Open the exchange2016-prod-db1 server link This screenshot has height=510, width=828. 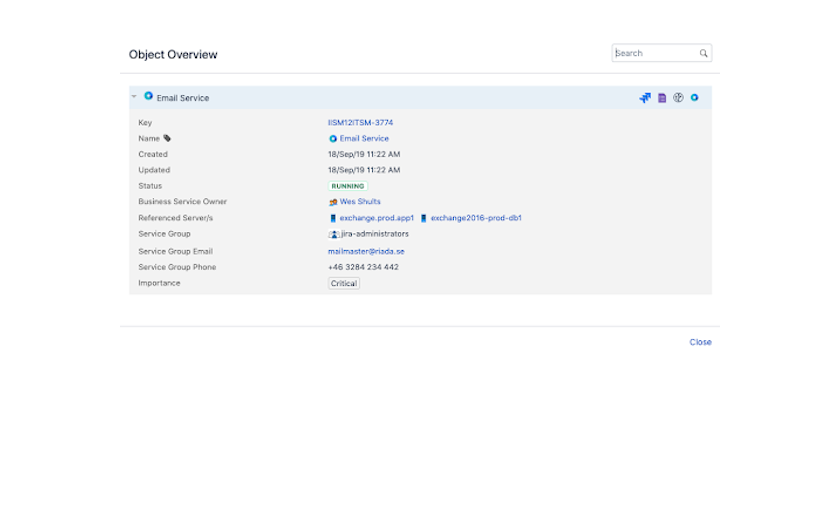476,218
